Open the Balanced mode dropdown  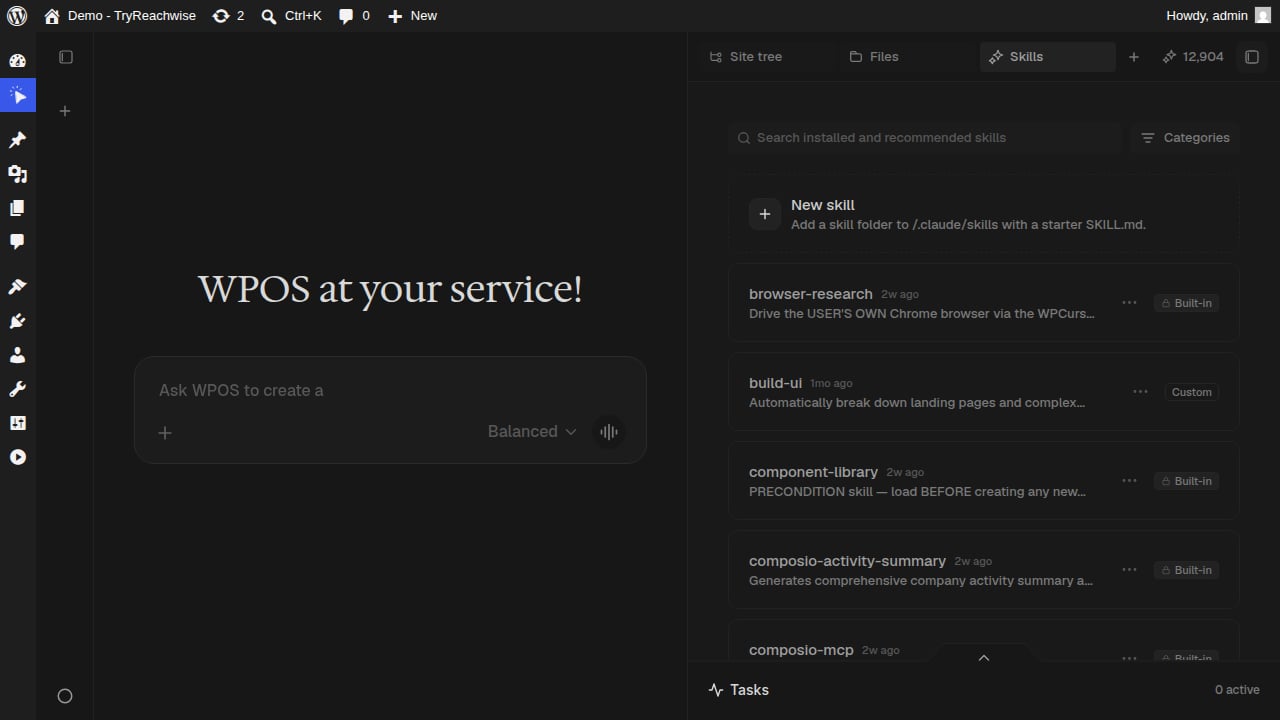tap(532, 432)
